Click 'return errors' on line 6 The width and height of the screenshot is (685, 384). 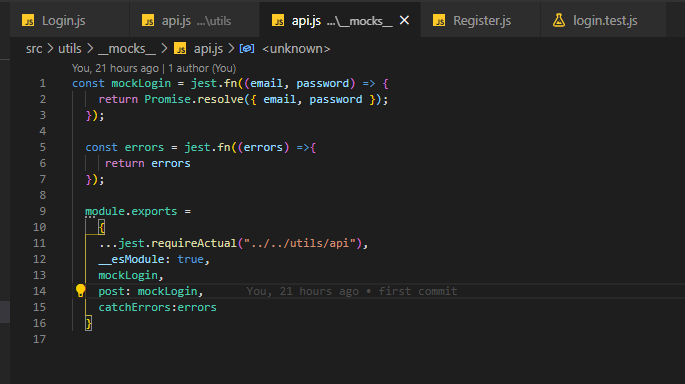[148, 163]
